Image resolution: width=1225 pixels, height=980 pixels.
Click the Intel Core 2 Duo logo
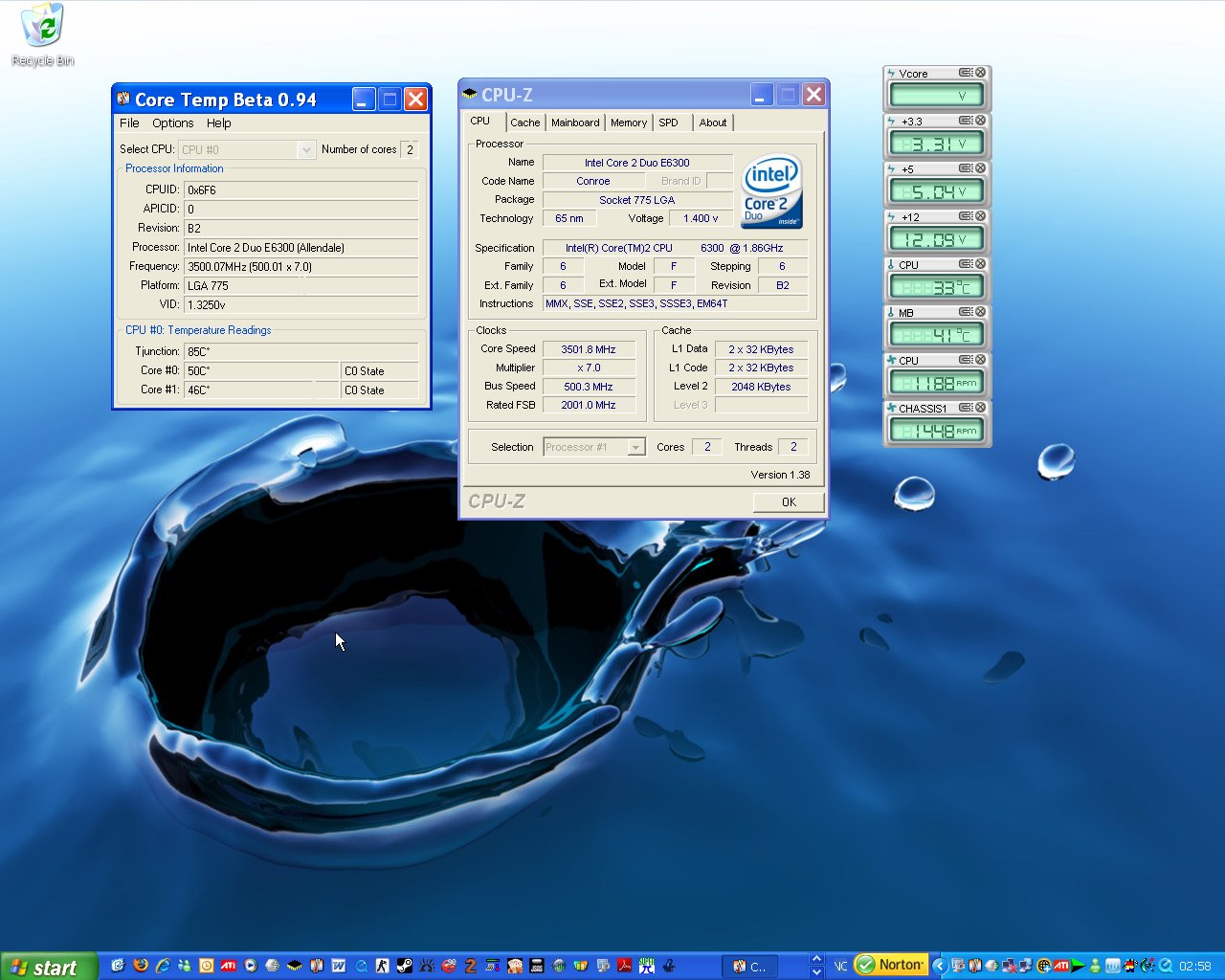point(771,191)
